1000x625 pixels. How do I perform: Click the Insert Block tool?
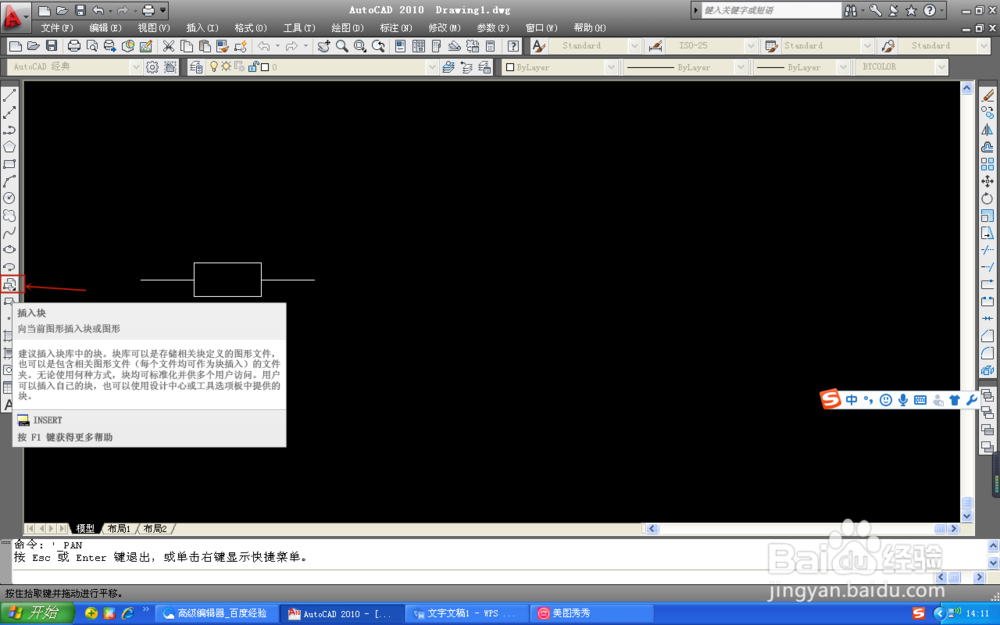(x=10, y=284)
